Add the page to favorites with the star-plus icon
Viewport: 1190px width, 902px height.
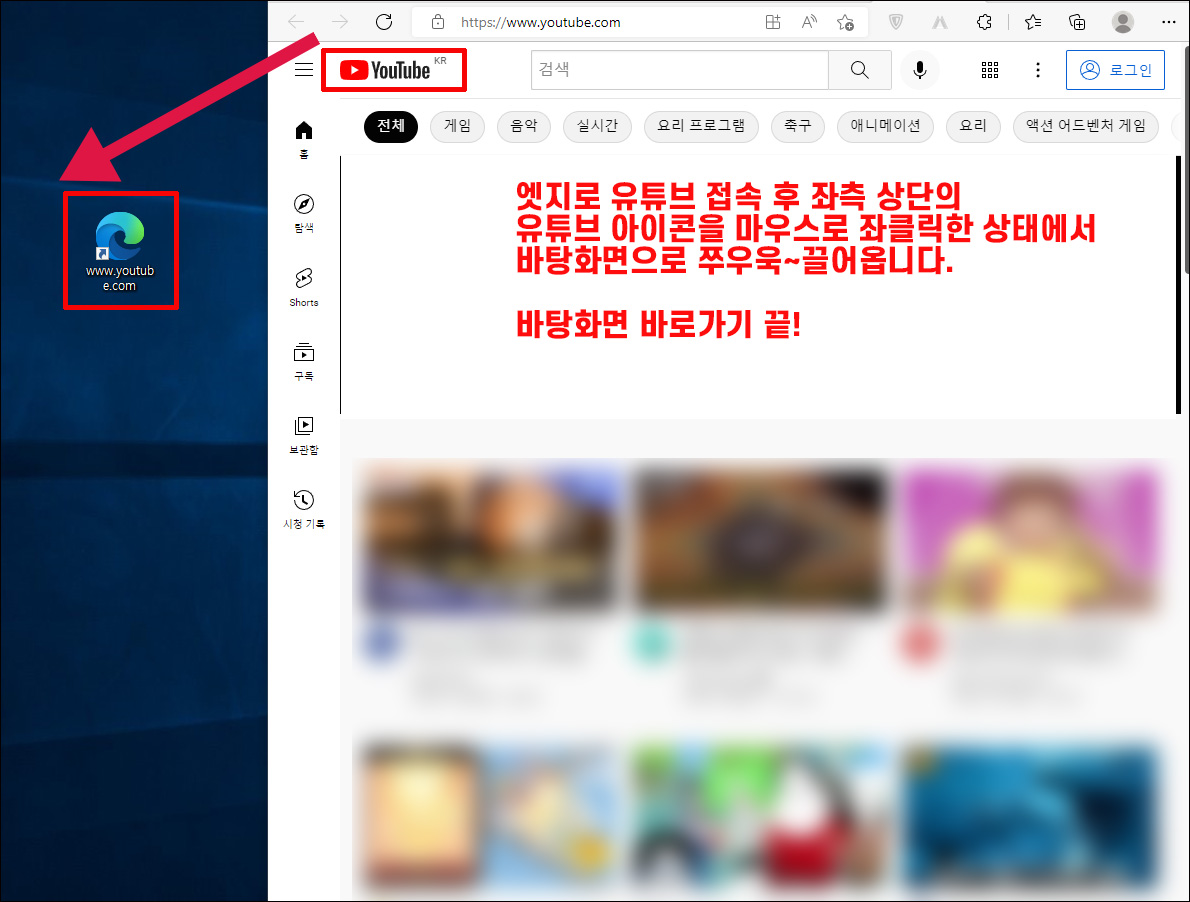845,22
